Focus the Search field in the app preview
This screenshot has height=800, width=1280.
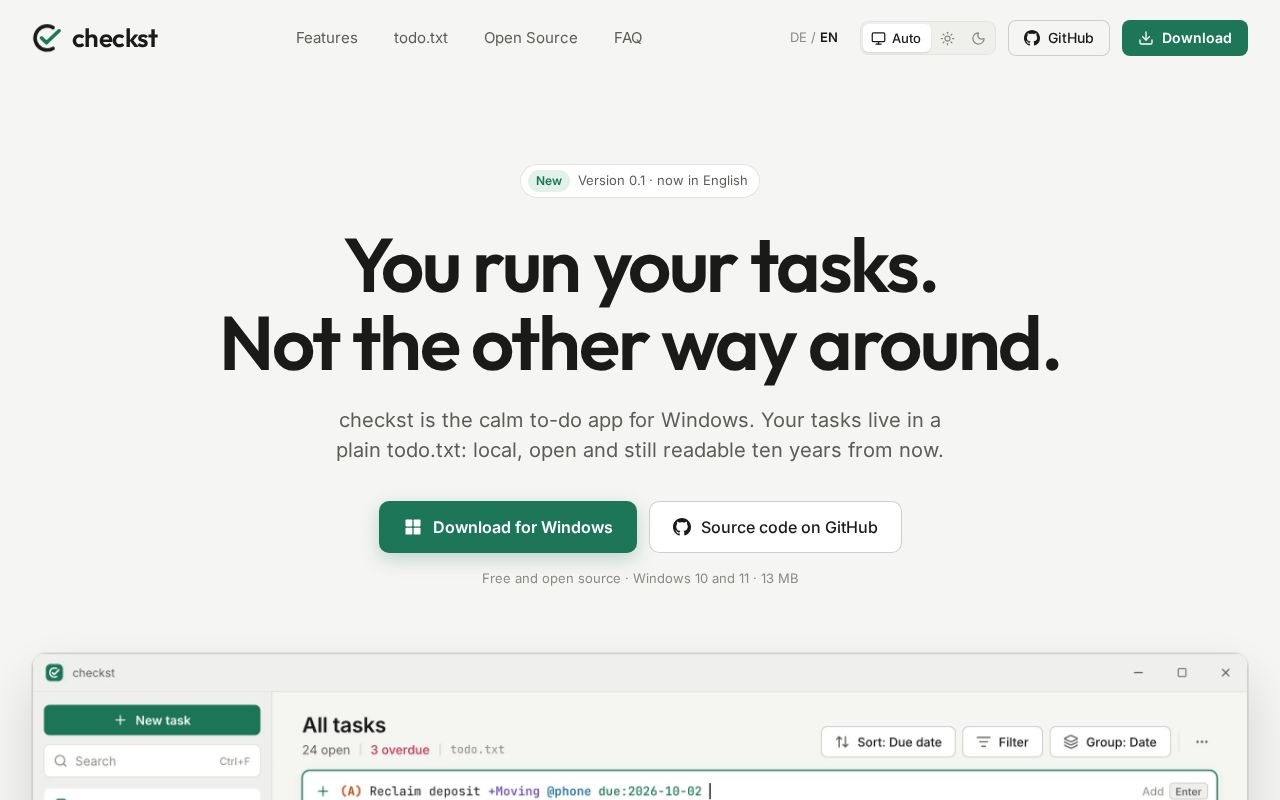click(152, 761)
